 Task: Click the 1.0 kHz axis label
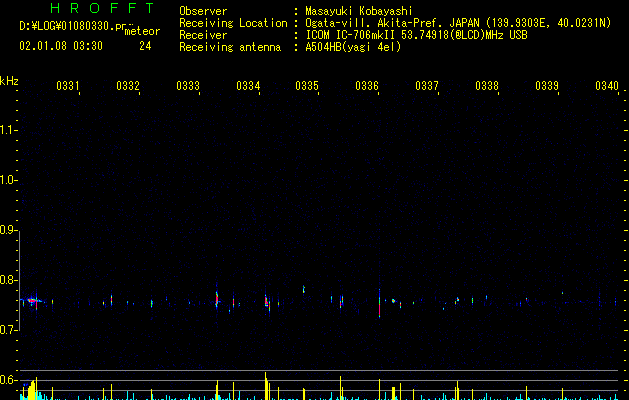tap(8, 180)
